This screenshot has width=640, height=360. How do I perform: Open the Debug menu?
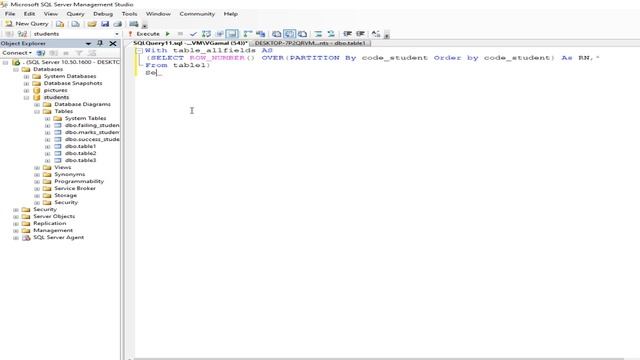pos(103,14)
